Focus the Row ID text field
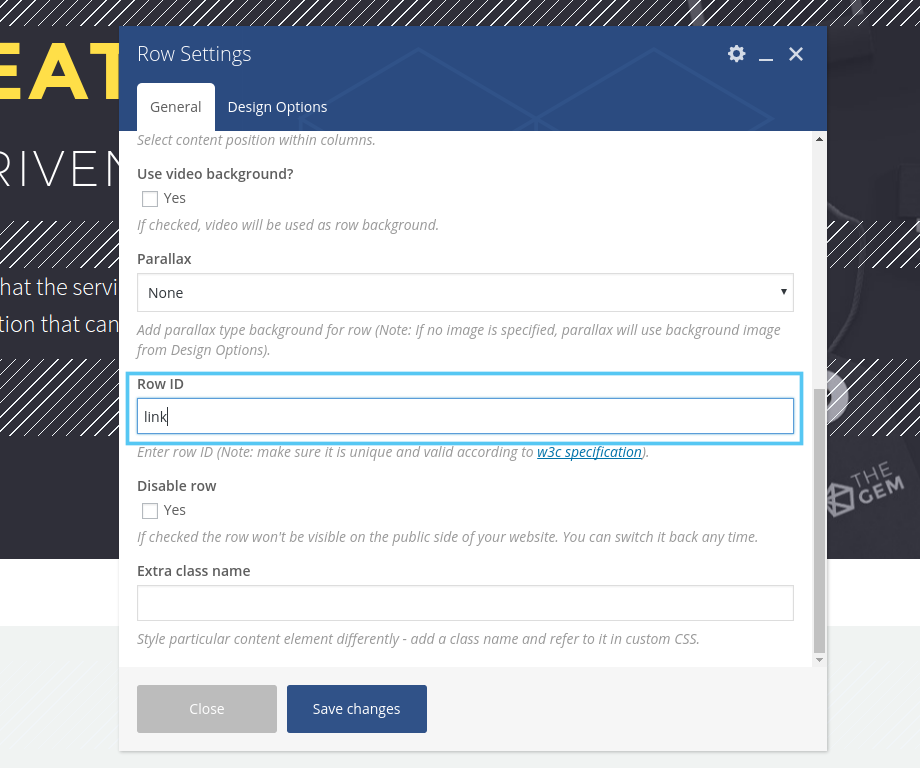 pyautogui.click(x=465, y=417)
